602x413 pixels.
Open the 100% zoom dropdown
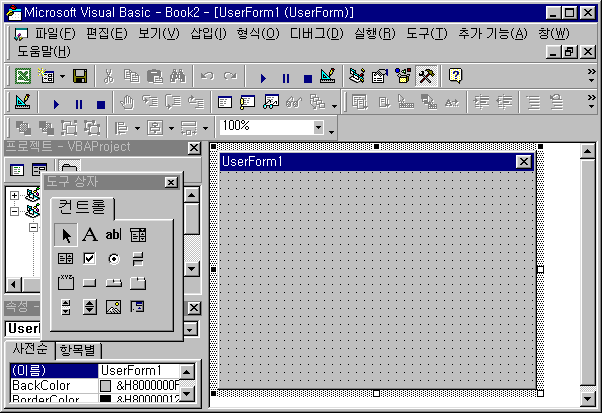(x=319, y=127)
